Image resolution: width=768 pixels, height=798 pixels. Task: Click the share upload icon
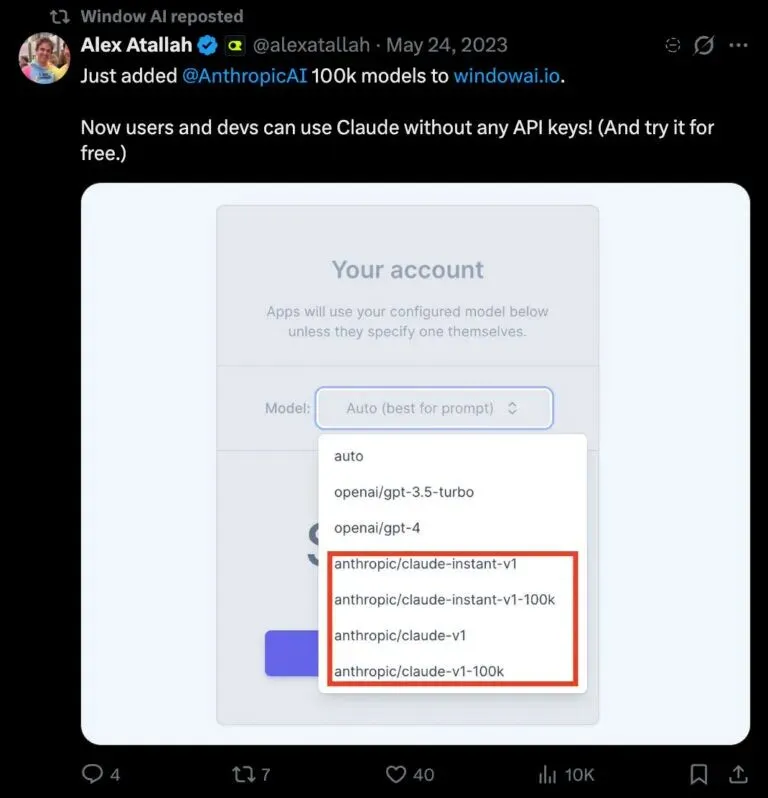click(x=738, y=774)
